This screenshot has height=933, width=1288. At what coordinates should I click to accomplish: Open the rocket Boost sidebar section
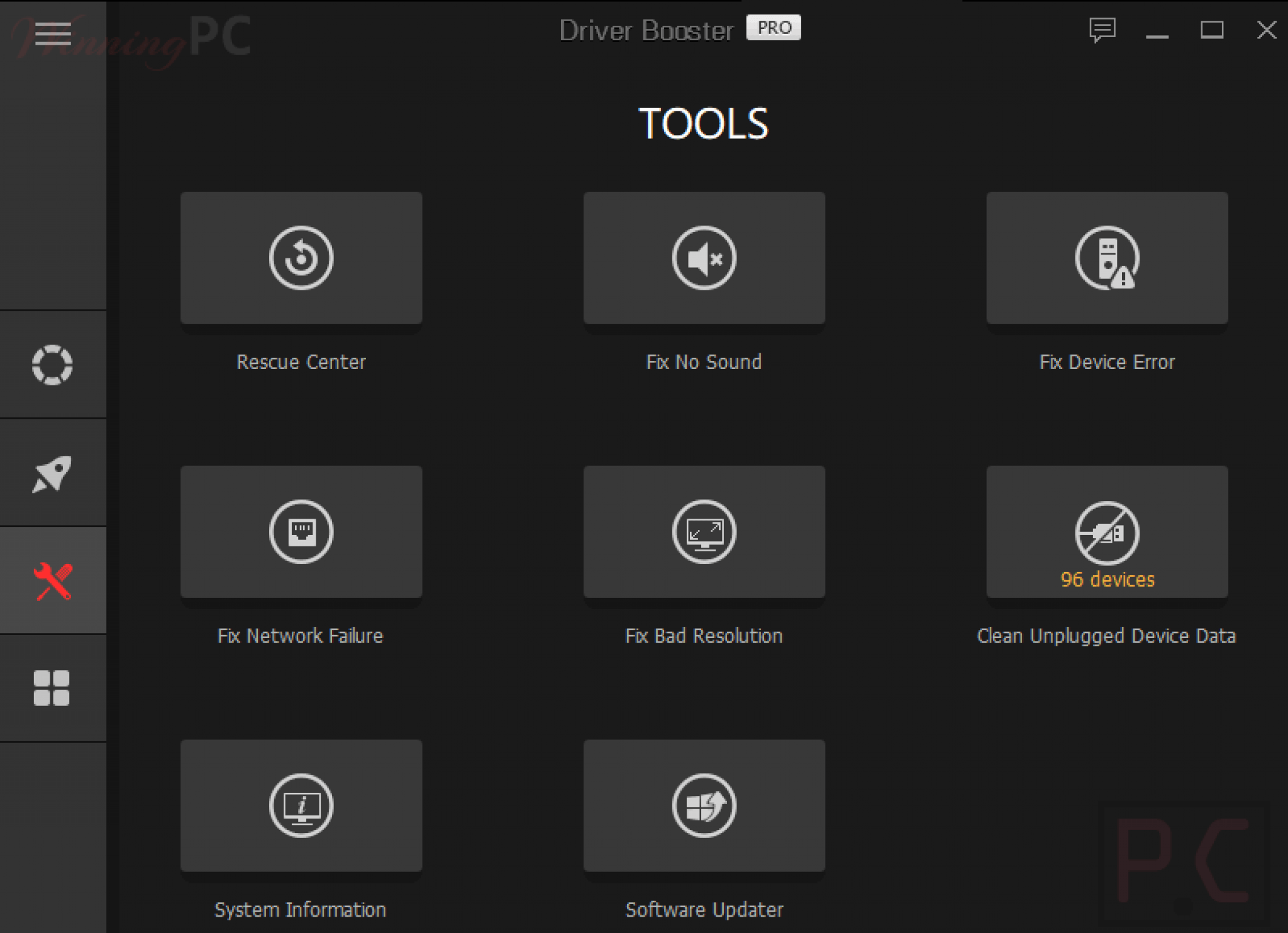(52, 473)
